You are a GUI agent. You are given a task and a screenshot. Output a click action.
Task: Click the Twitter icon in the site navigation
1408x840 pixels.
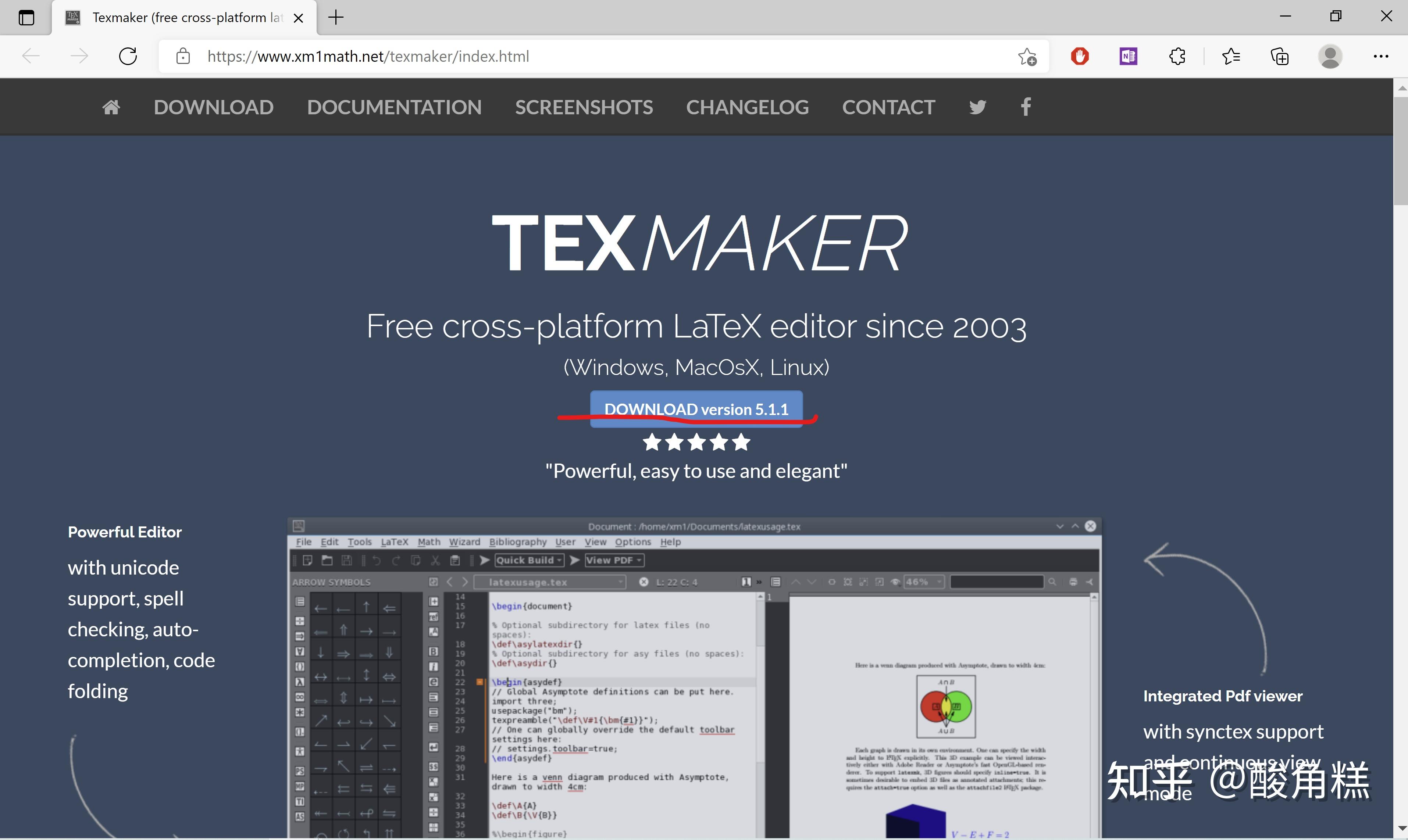pyautogui.click(x=977, y=106)
